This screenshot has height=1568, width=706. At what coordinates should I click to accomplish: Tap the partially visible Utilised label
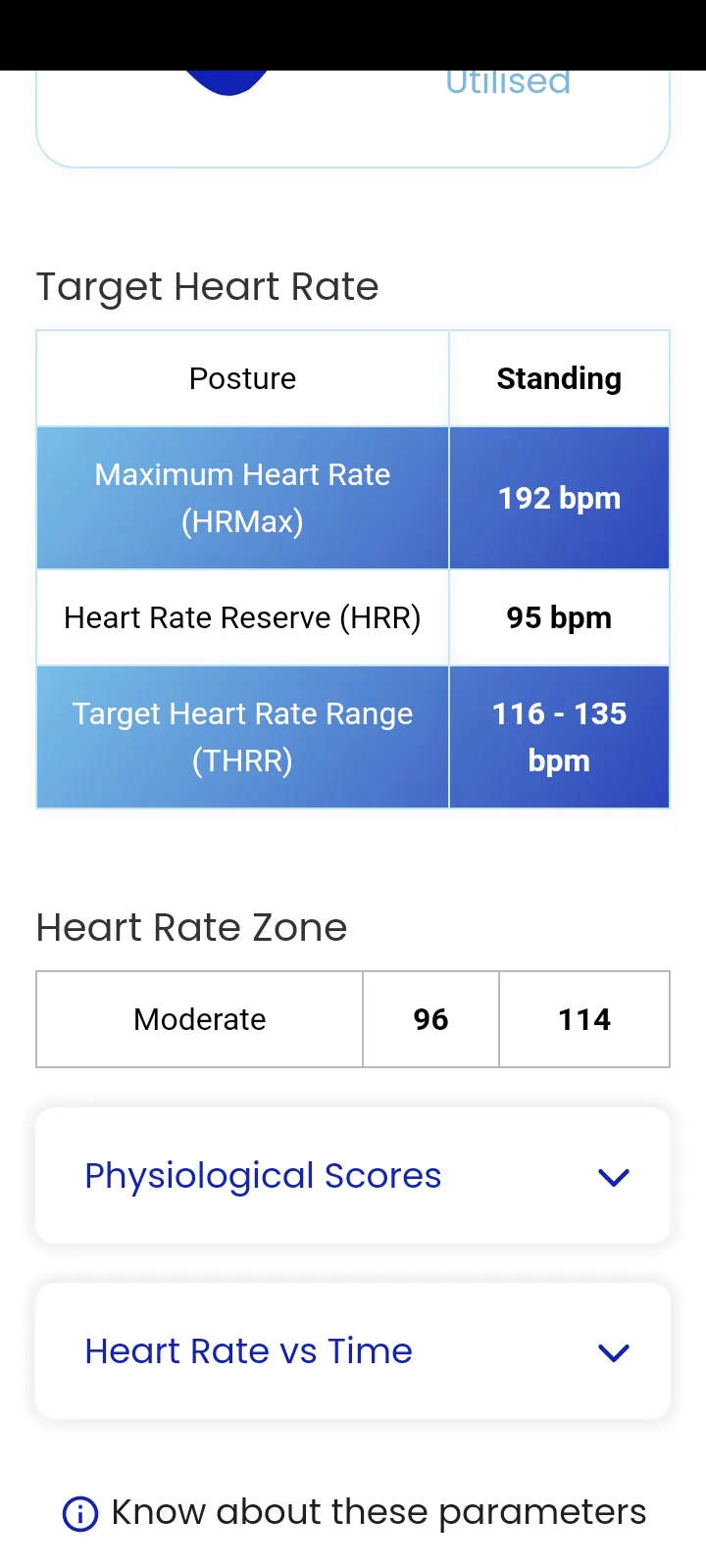coord(508,83)
